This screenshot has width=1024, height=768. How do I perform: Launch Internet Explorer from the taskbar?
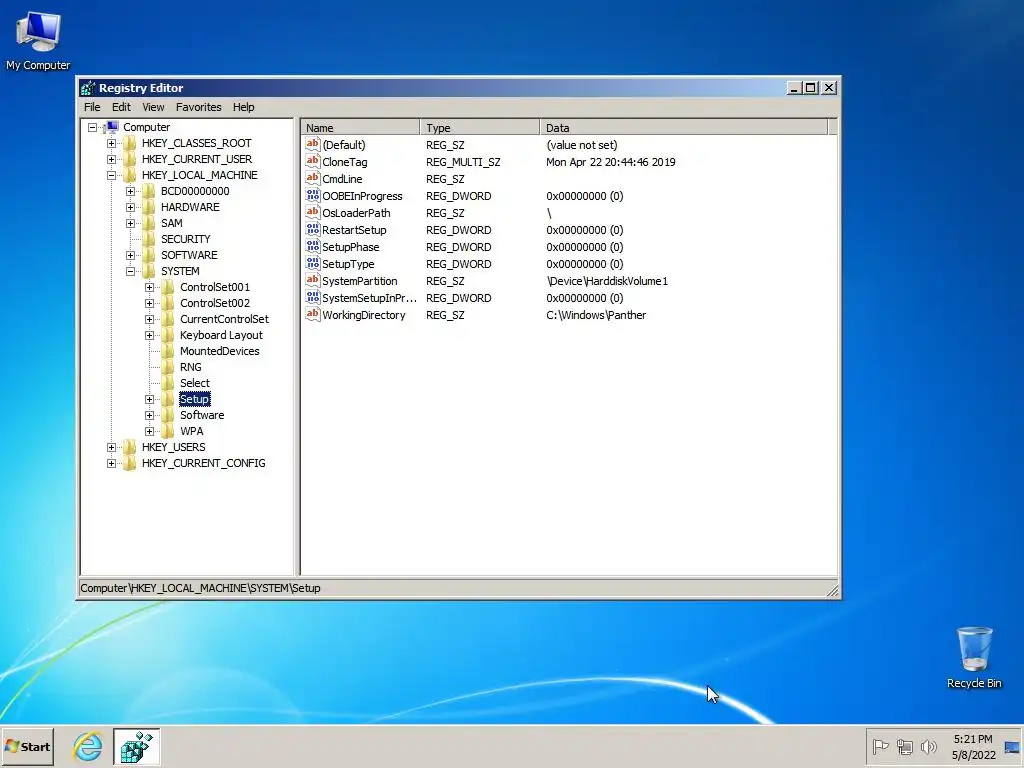point(88,747)
